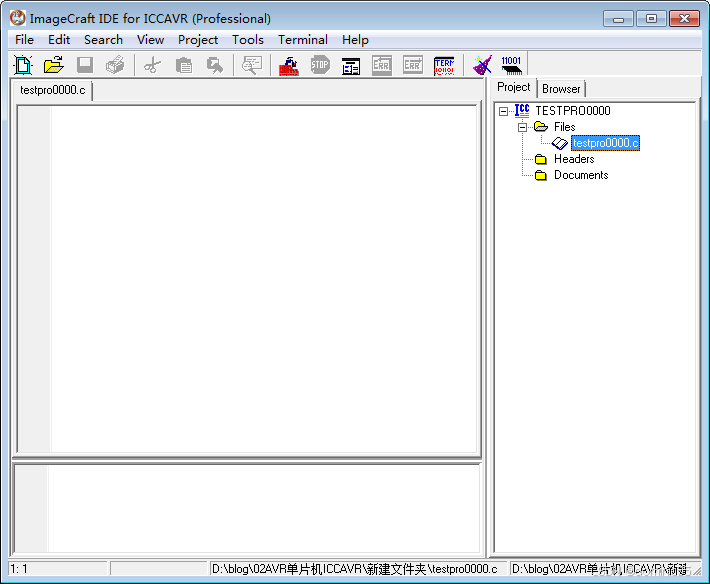Collapse the TESTPRO0000 project node
The height and width of the screenshot is (584, 710).
503,111
